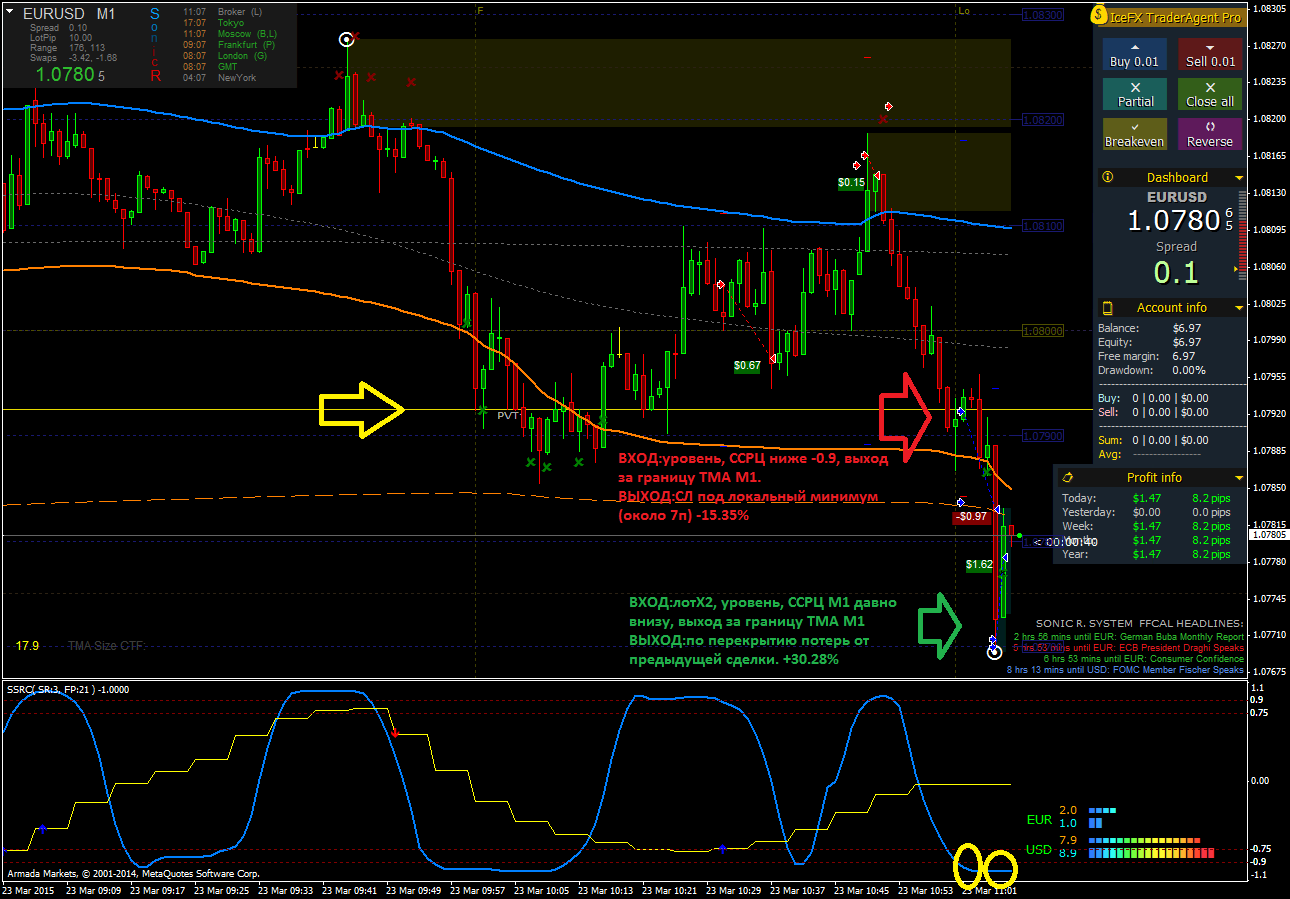Image resolution: width=1290 pixels, height=899 pixels.
Task: Click the Buy 0.01 button
Action: click(x=1134, y=54)
